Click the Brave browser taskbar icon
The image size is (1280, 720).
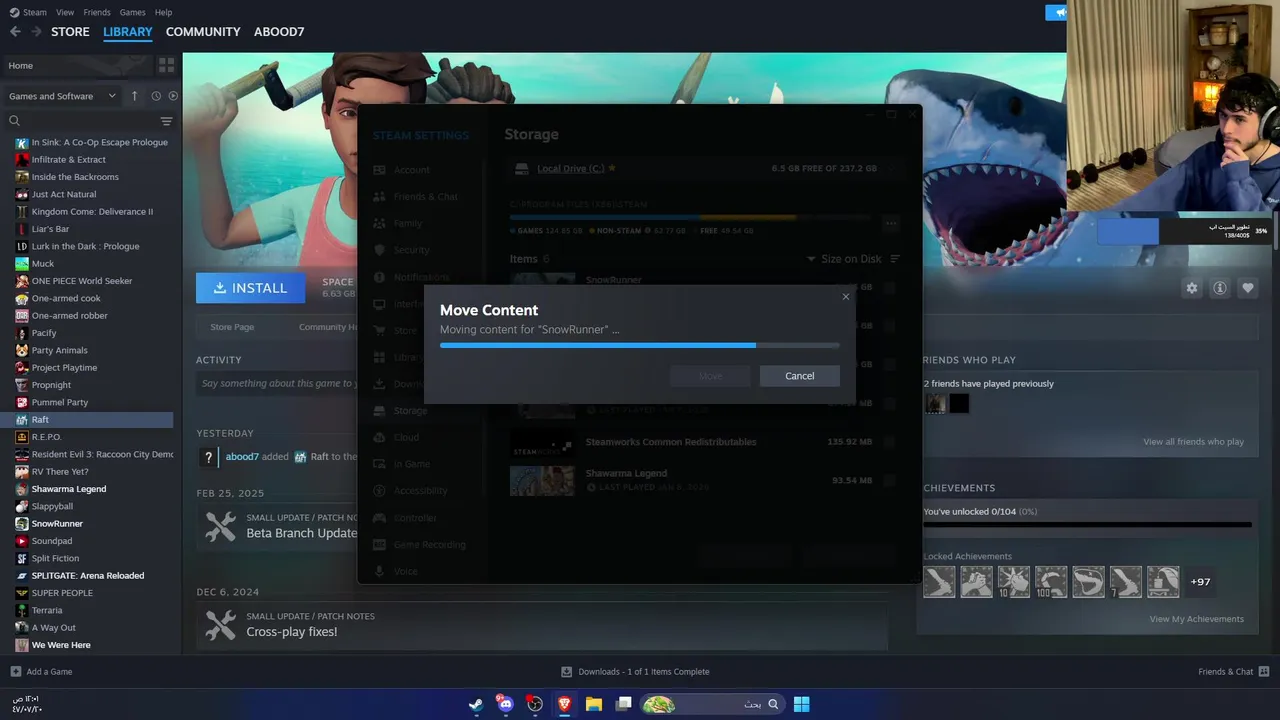(564, 704)
